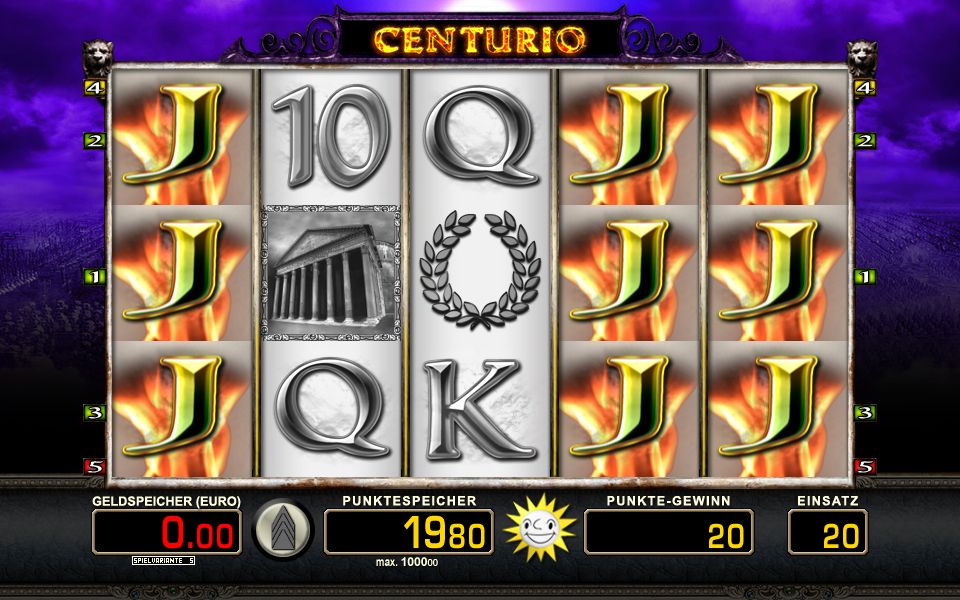Click the Merkur smiling sun logo
Screen dimensions: 960x600
[x=539, y=528]
